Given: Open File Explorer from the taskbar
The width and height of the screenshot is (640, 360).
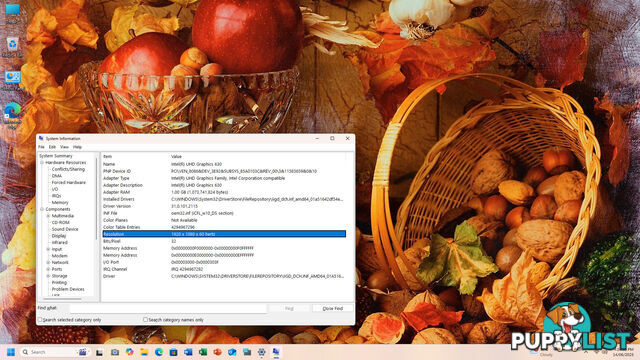Looking at the screenshot, I should click(144, 352).
